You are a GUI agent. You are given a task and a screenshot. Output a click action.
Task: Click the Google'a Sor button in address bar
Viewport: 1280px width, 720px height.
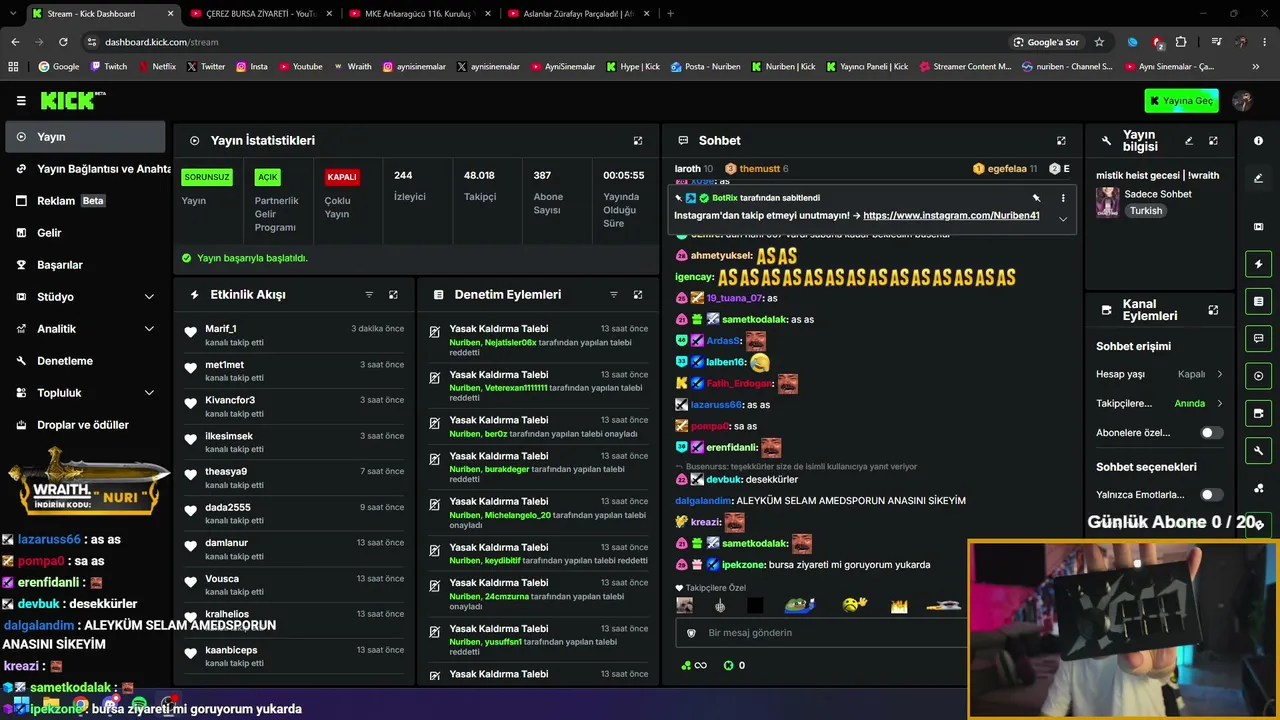click(x=1046, y=42)
